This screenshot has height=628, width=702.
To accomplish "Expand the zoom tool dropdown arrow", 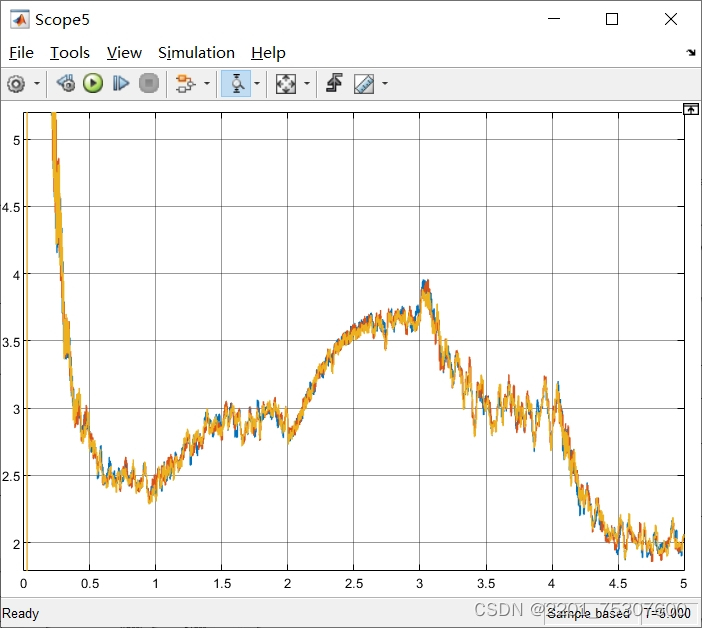I will (257, 83).
